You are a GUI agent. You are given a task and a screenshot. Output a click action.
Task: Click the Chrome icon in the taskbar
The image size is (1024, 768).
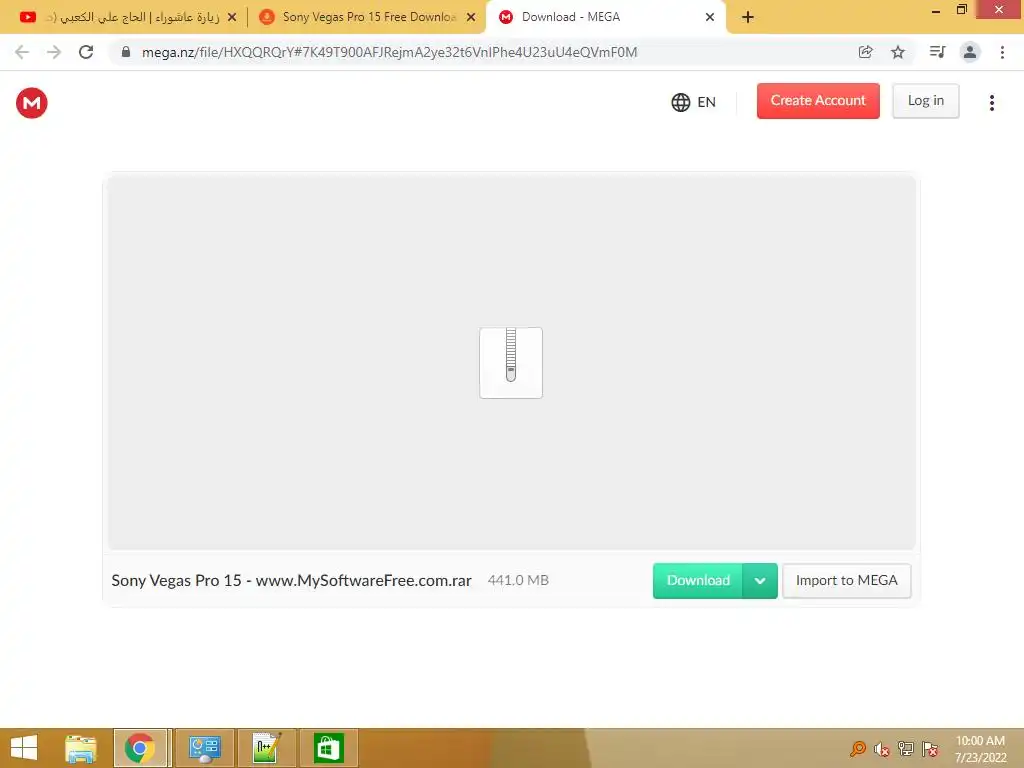pos(140,748)
